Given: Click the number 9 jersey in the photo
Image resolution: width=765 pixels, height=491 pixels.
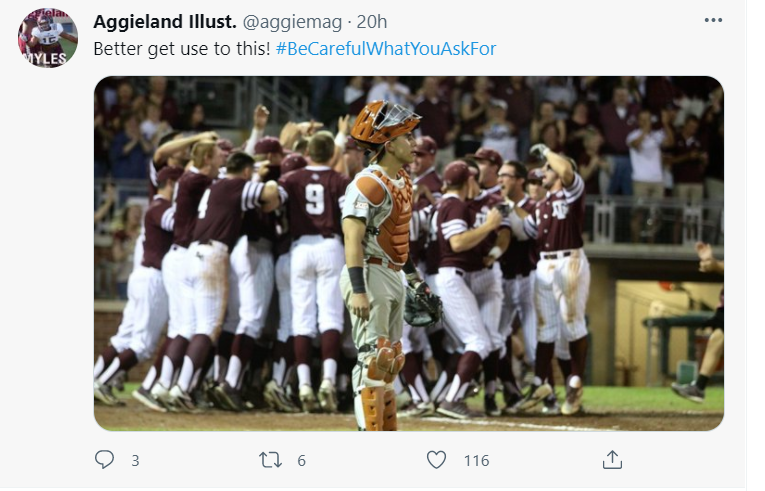Looking at the screenshot, I should (314, 200).
